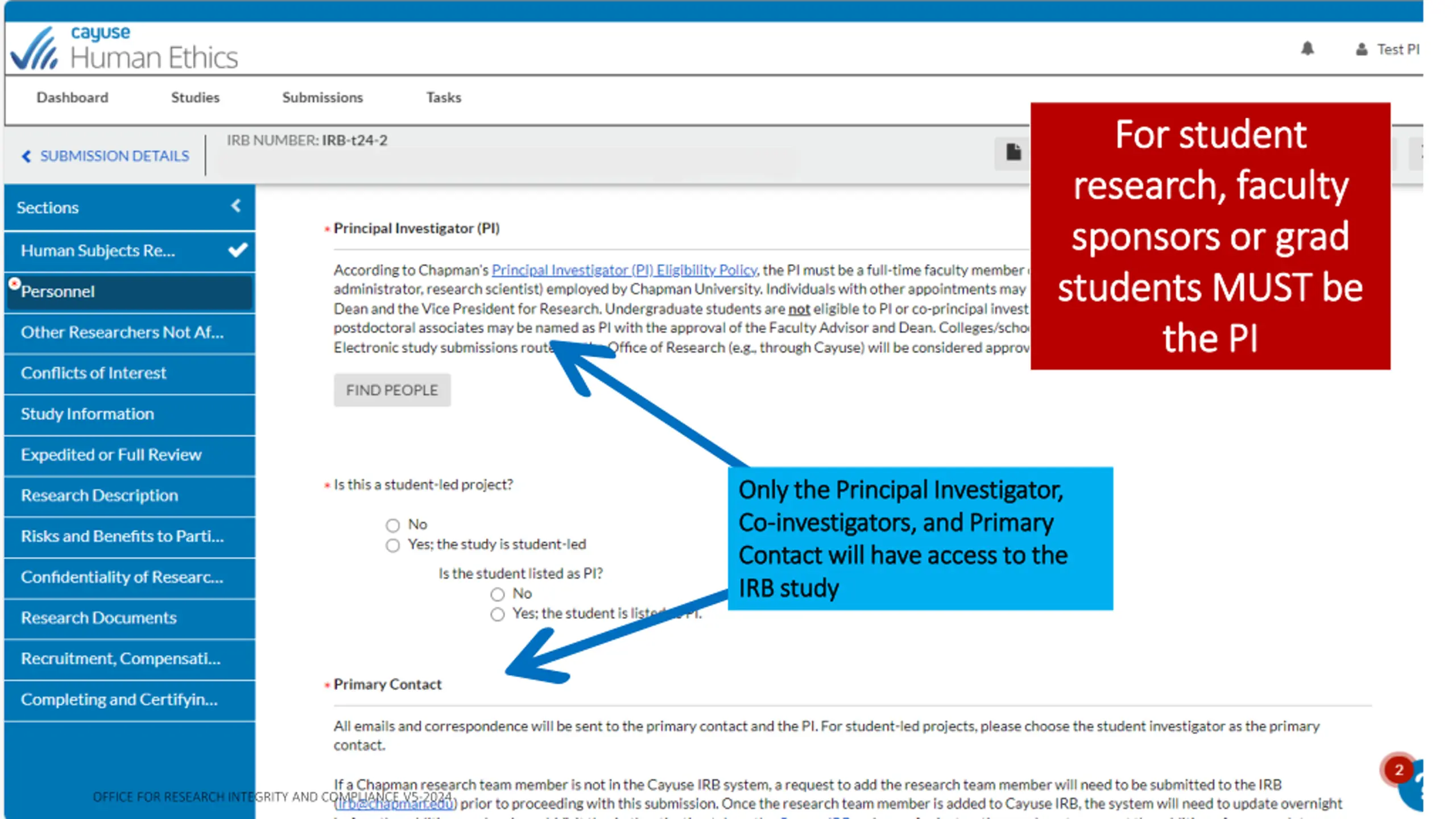Click the Primary Contact heading
This screenshot has height=819, width=1456.
tap(387, 684)
